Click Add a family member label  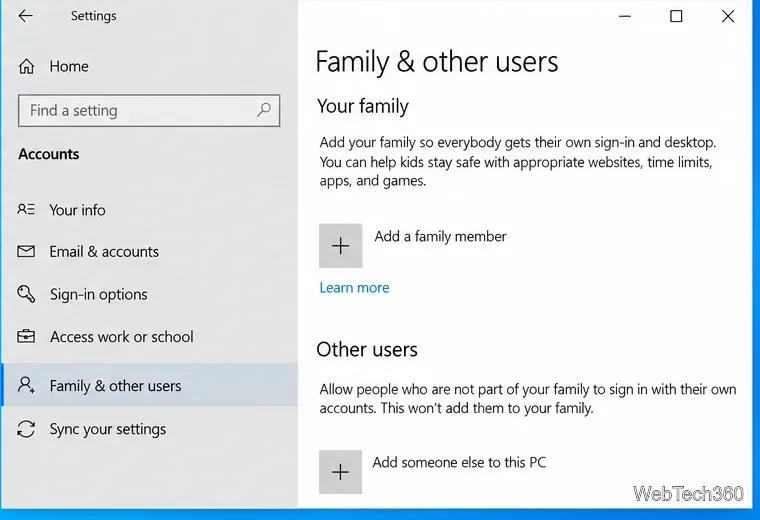(x=440, y=236)
